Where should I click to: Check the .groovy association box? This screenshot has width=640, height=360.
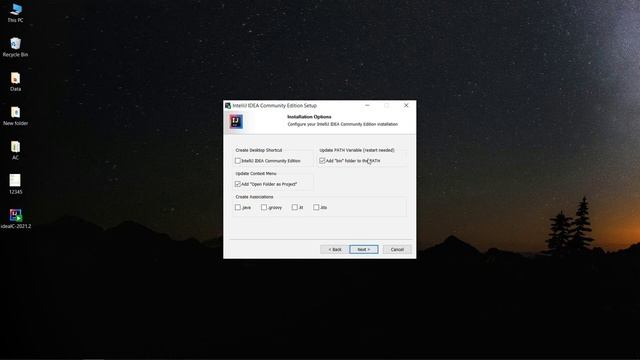(x=264, y=207)
